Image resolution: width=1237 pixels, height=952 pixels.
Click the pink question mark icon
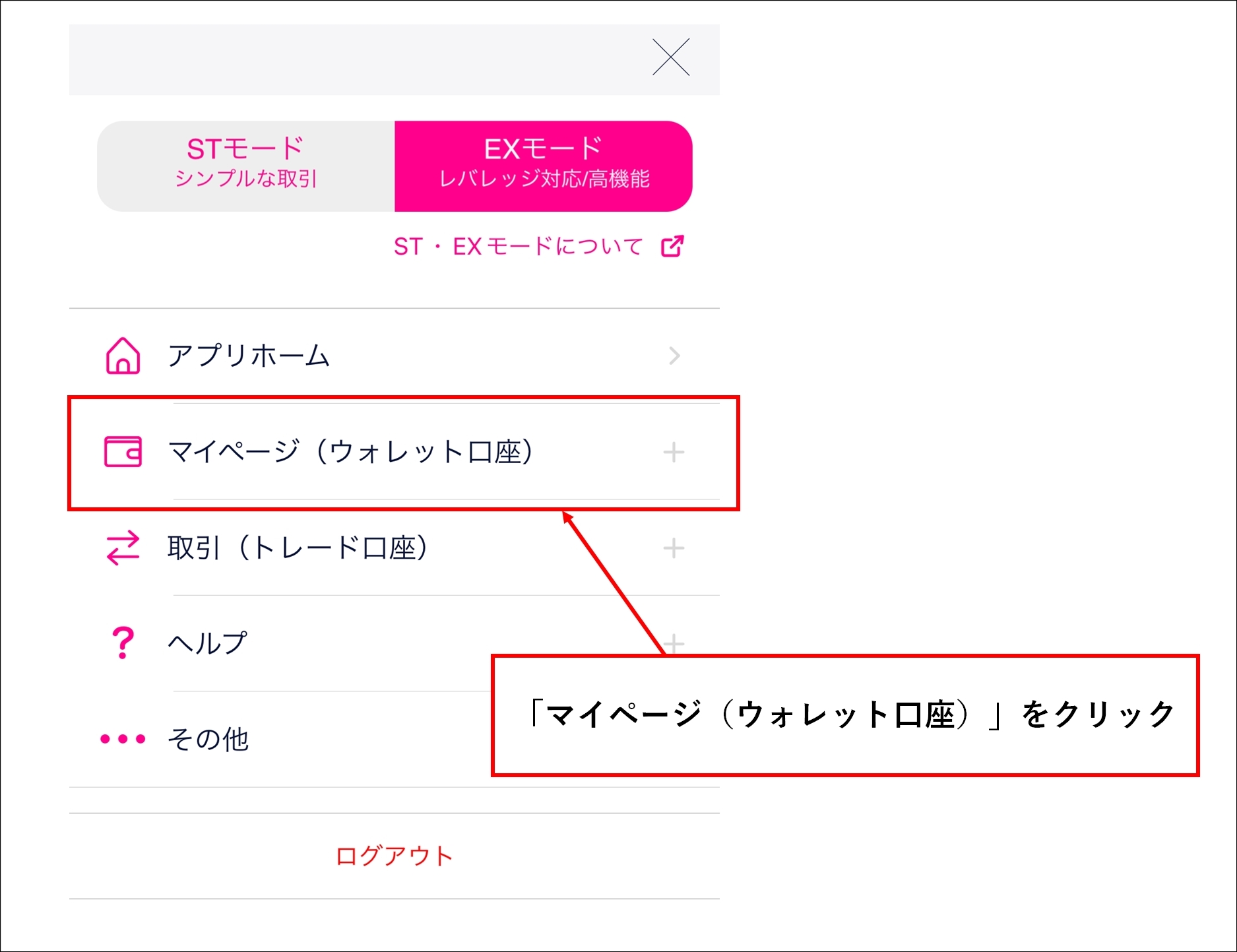(x=123, y=643)
